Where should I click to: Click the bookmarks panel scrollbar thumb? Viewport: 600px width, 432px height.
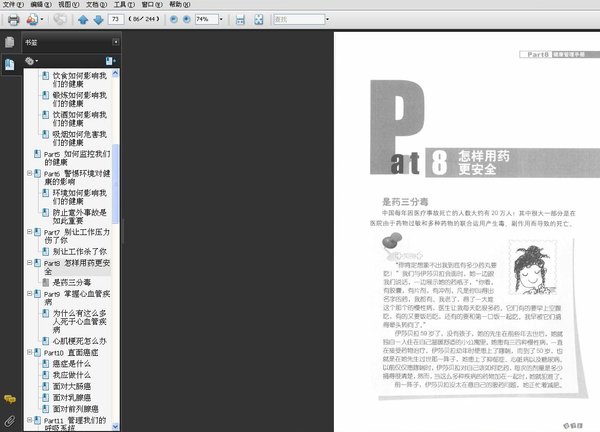tap(115, 184)
